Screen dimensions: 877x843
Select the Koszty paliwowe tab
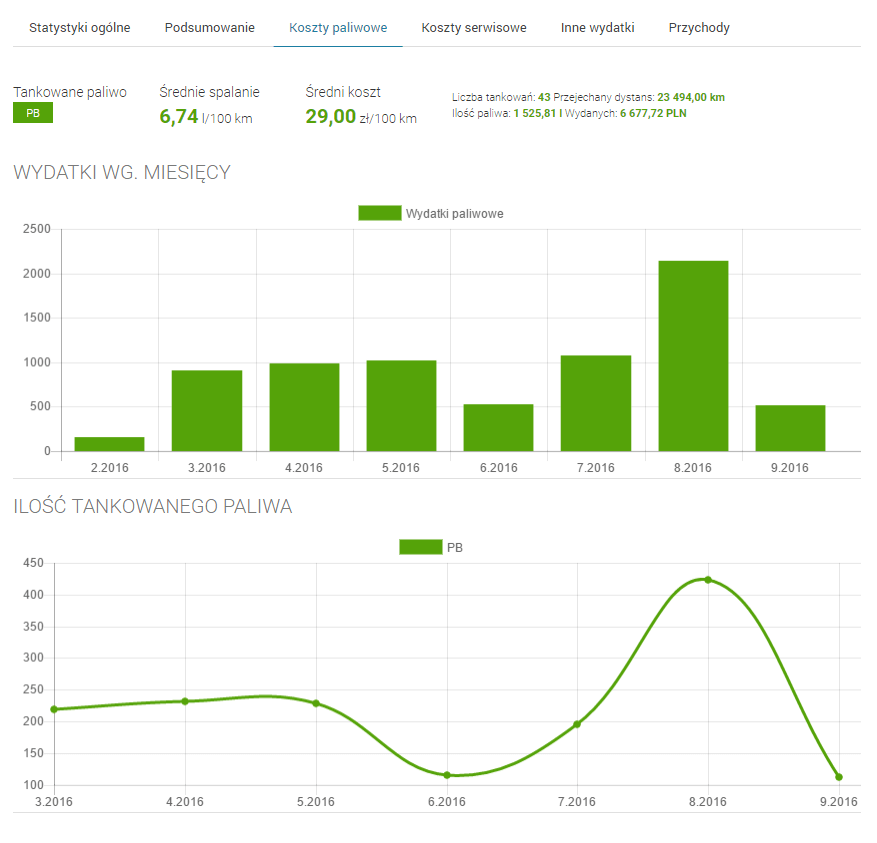[338, 28]
